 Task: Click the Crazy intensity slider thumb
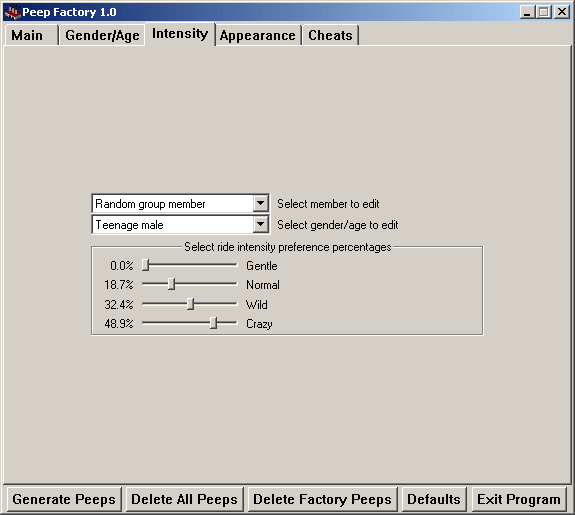pos(213,323)
